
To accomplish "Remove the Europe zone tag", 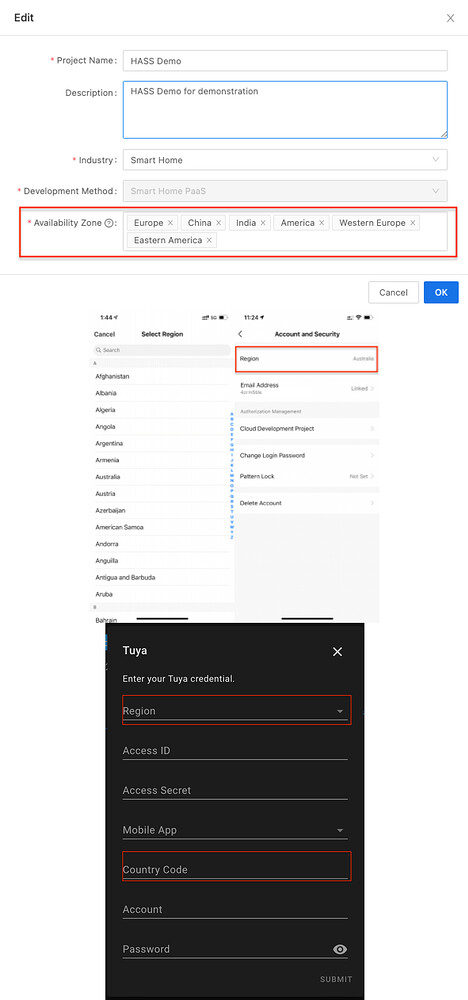I will point(170,223).
